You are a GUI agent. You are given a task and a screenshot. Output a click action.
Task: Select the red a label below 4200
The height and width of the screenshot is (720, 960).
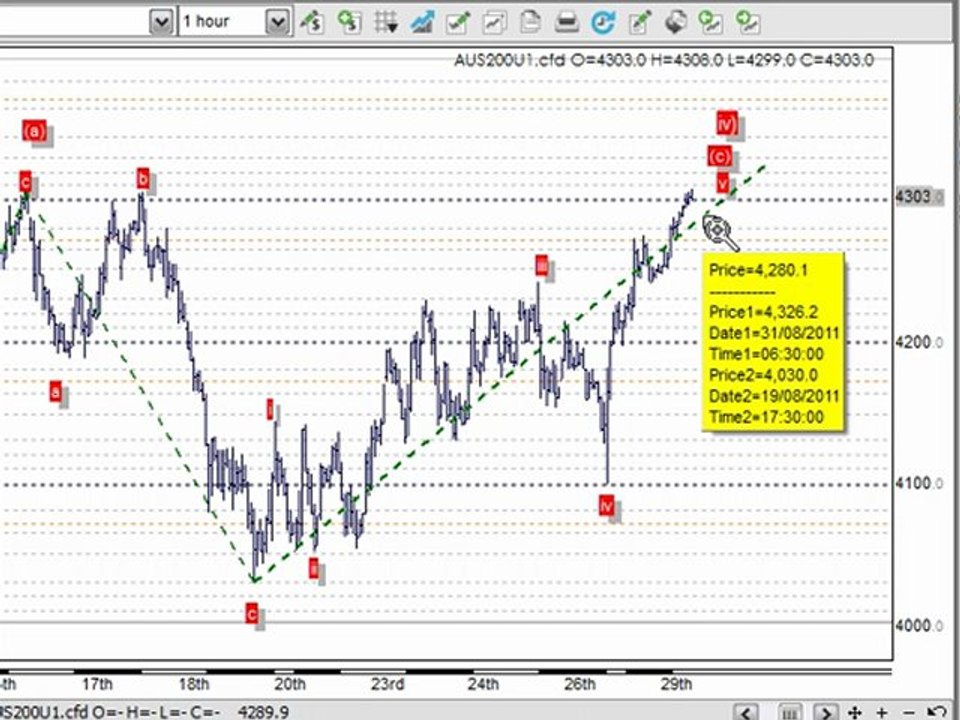click(56, 392)
